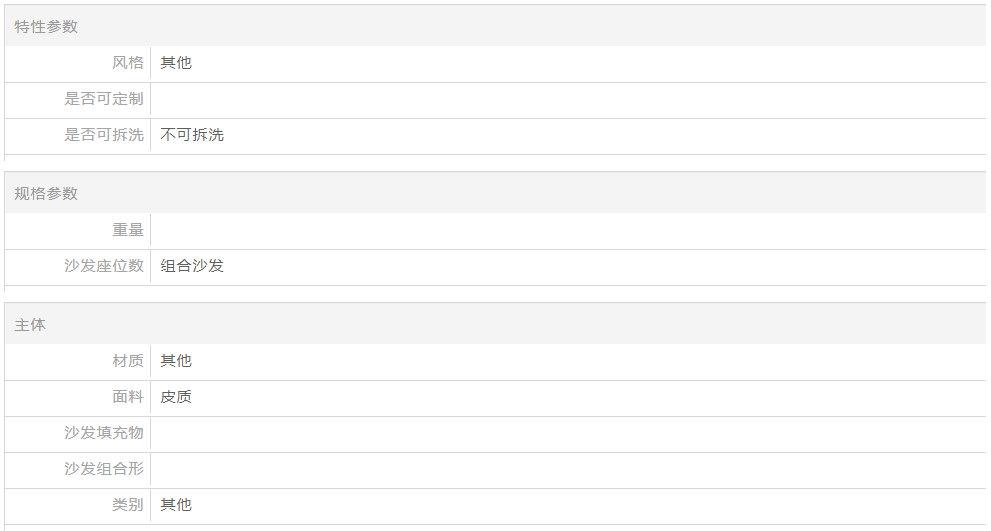Click the 不可拆洗 value text
The image size is (991, 531).
click(192, 135)
